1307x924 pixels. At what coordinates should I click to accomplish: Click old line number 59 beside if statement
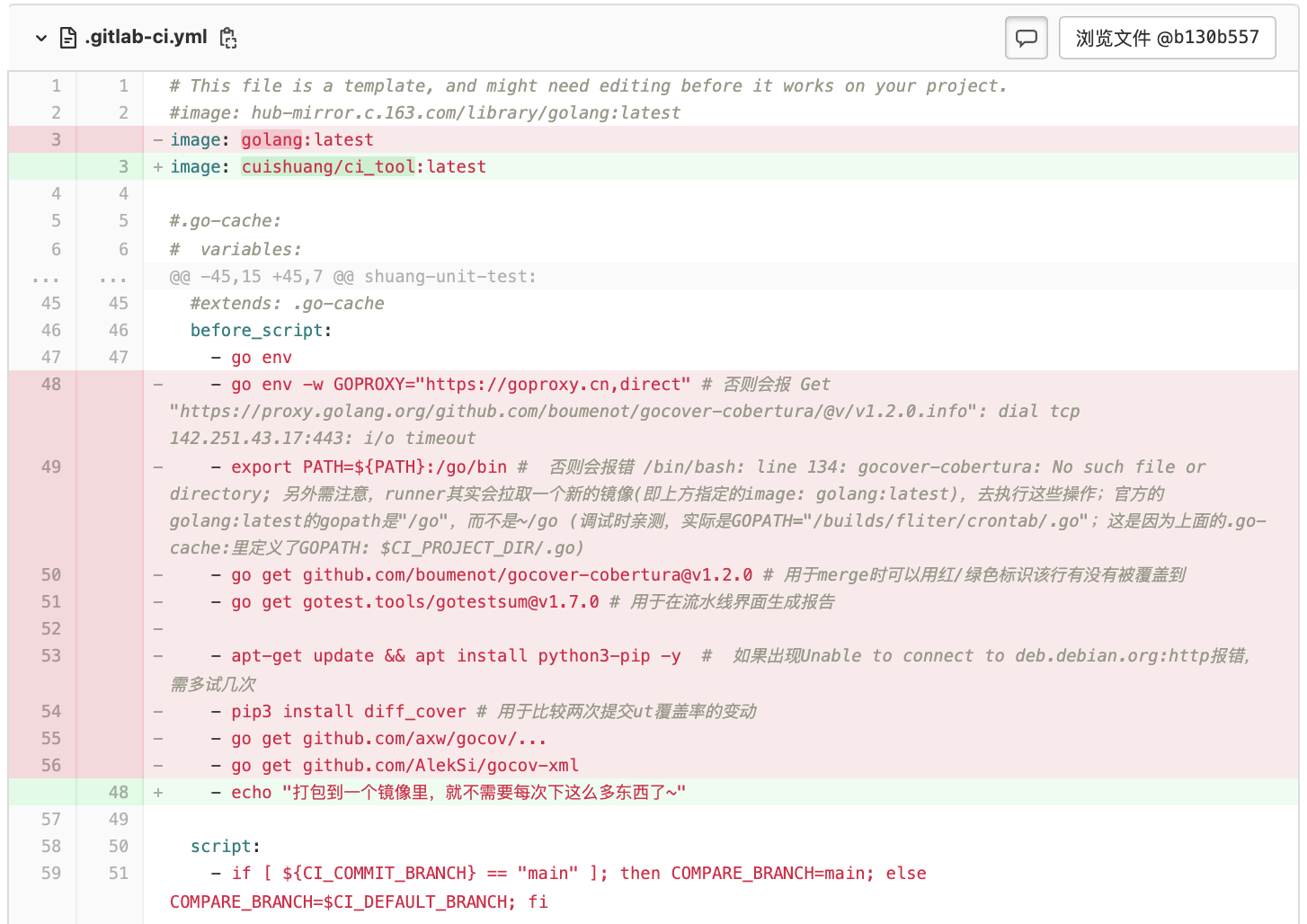(x=51, y=873)
